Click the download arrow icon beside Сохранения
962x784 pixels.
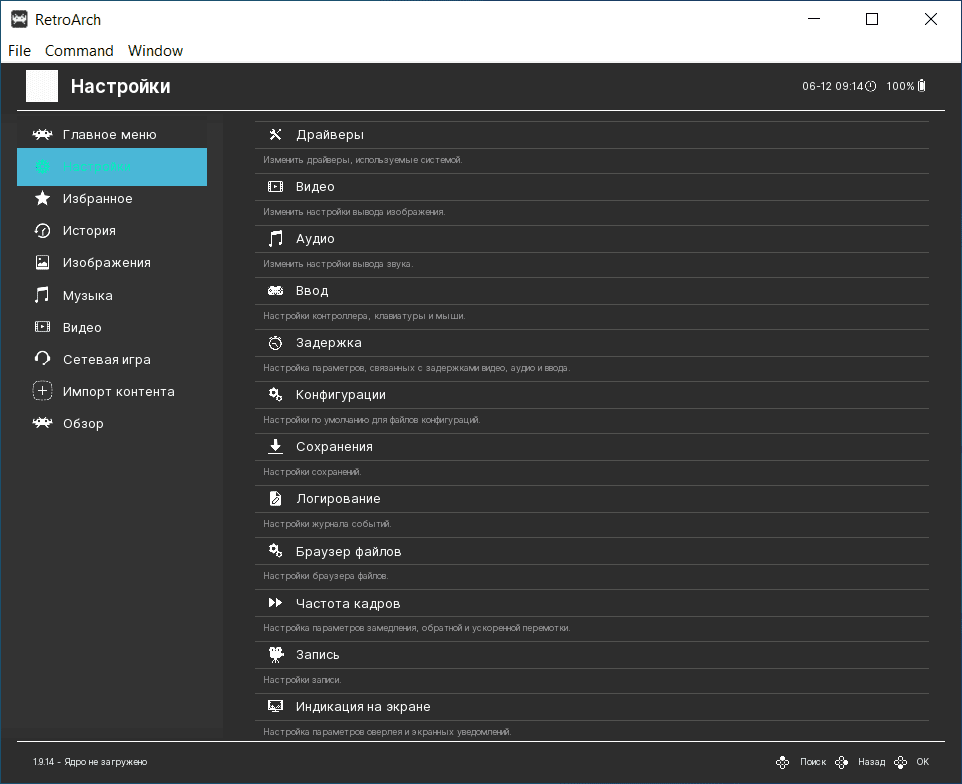point(276,447)
